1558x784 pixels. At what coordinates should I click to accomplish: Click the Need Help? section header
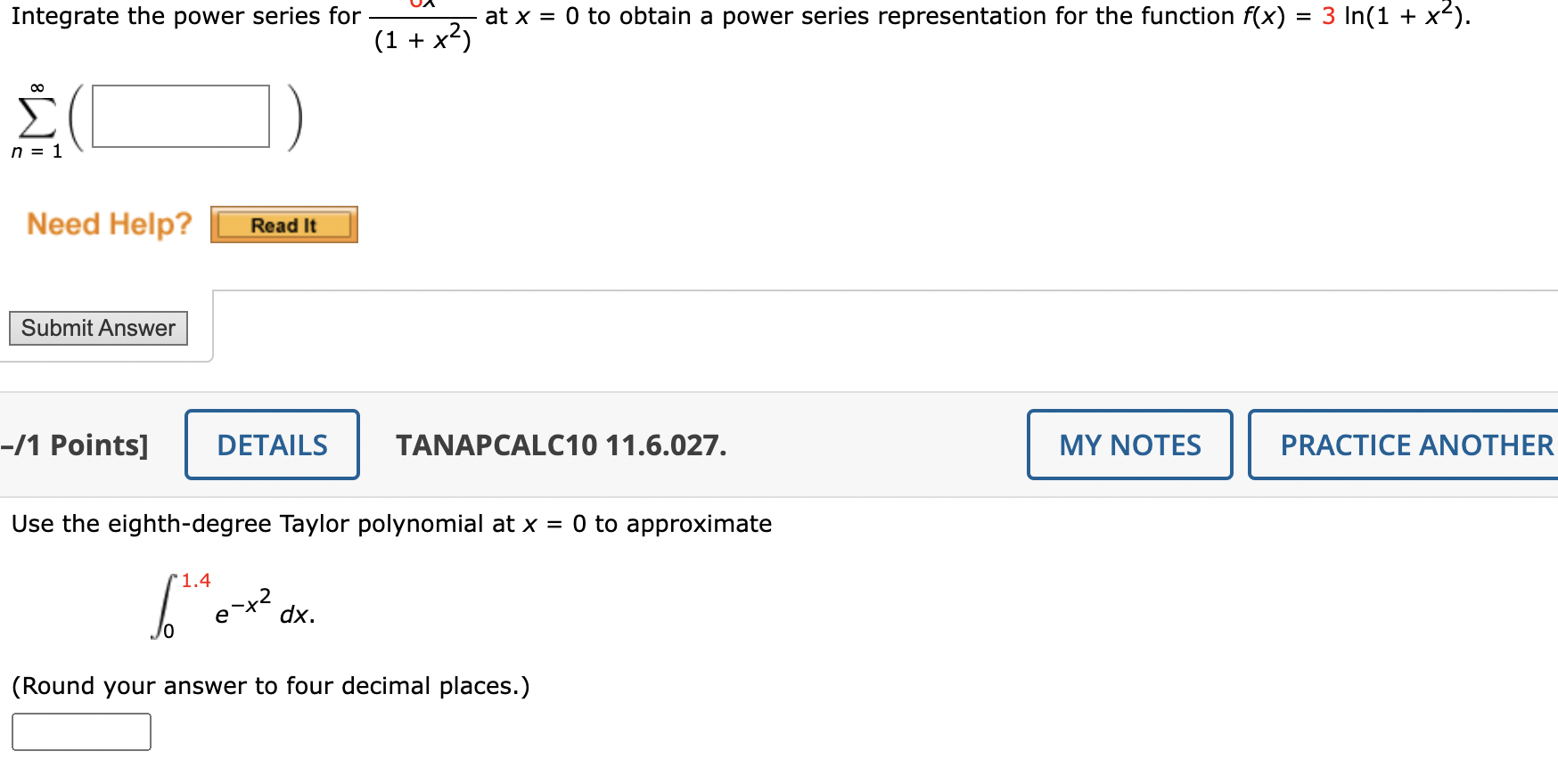pos(108,224)
